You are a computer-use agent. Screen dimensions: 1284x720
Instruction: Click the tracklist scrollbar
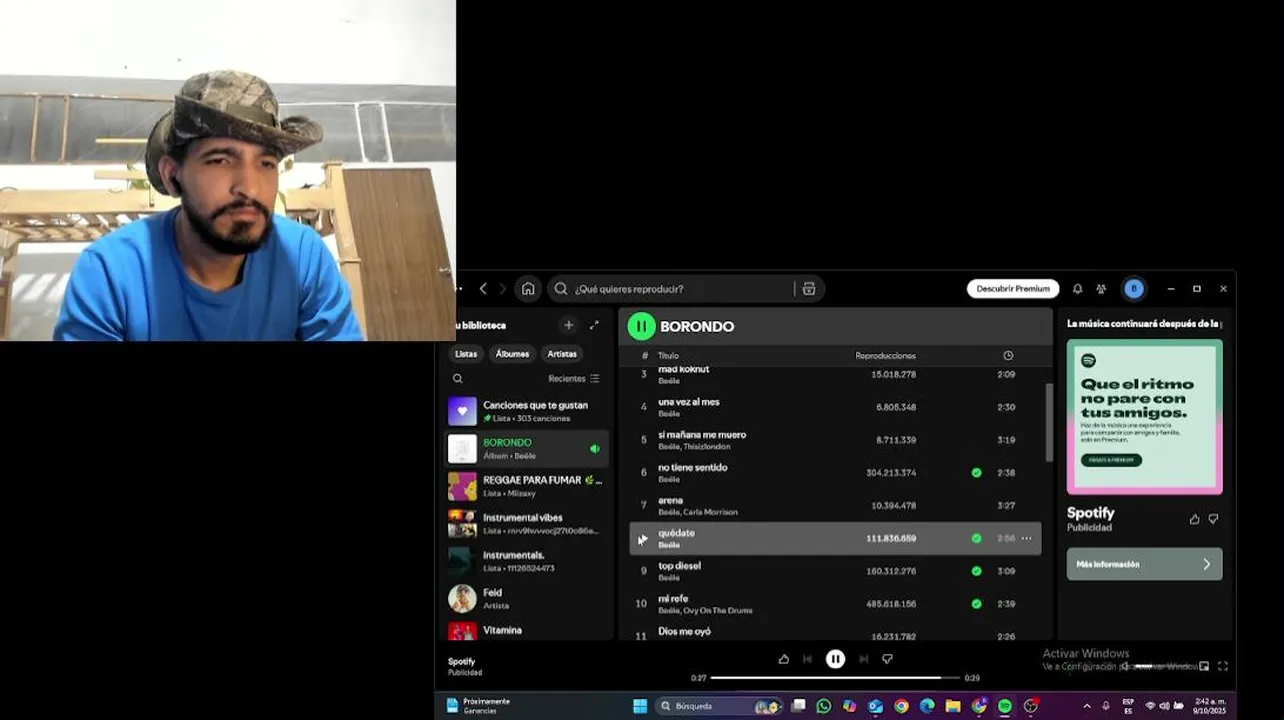(x=1048, y=422)
